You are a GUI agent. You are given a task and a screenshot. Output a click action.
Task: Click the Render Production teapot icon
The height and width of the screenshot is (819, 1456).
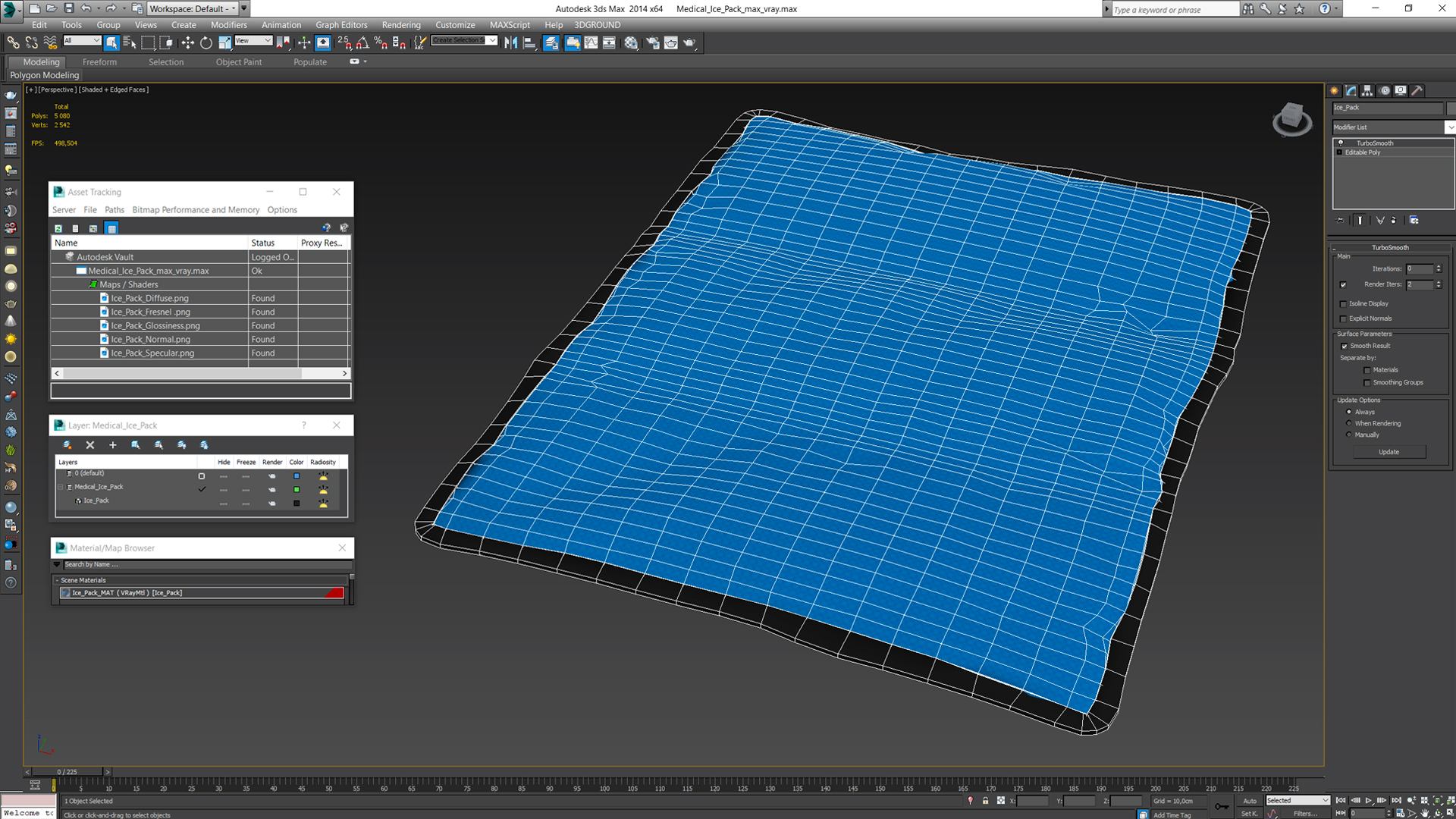689,43
